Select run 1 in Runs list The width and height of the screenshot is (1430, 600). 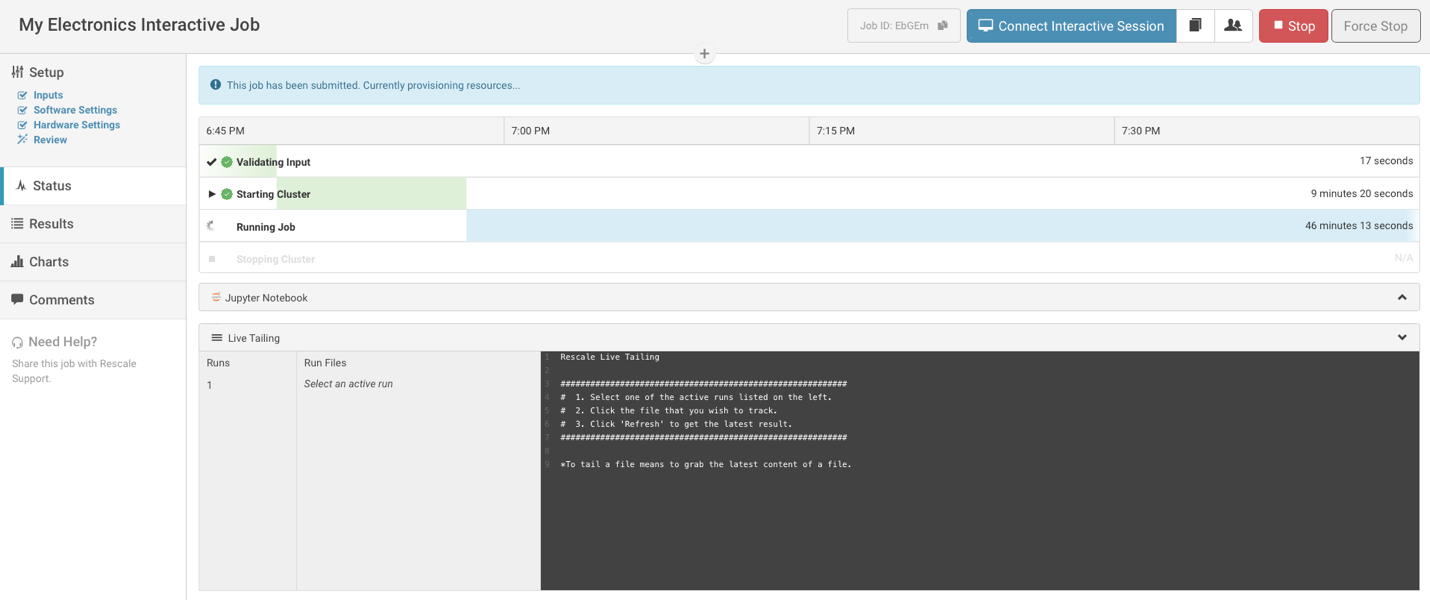click(x=210, y=385)
